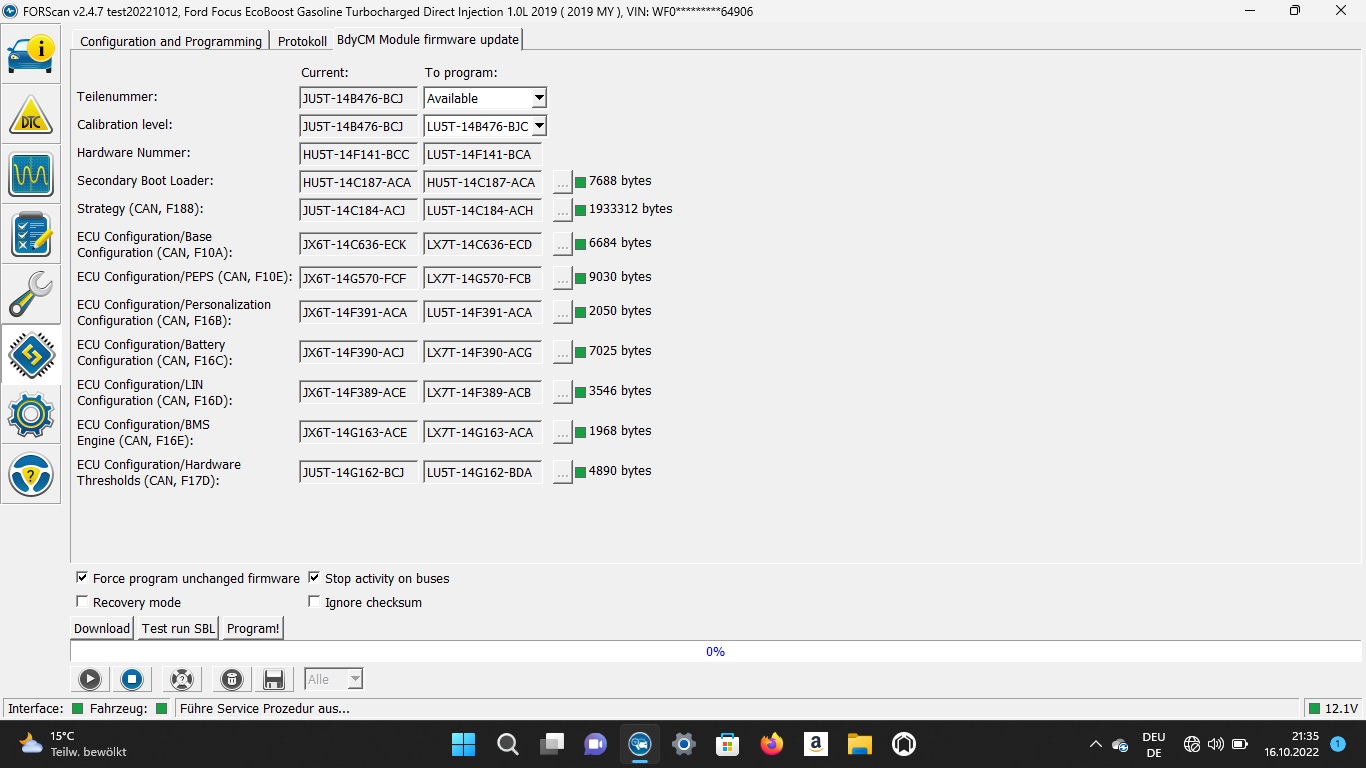Open the oscilloscope live data section
Image resolution: width=1366 pixels, height=768 pixels.
tap(31, 175)
